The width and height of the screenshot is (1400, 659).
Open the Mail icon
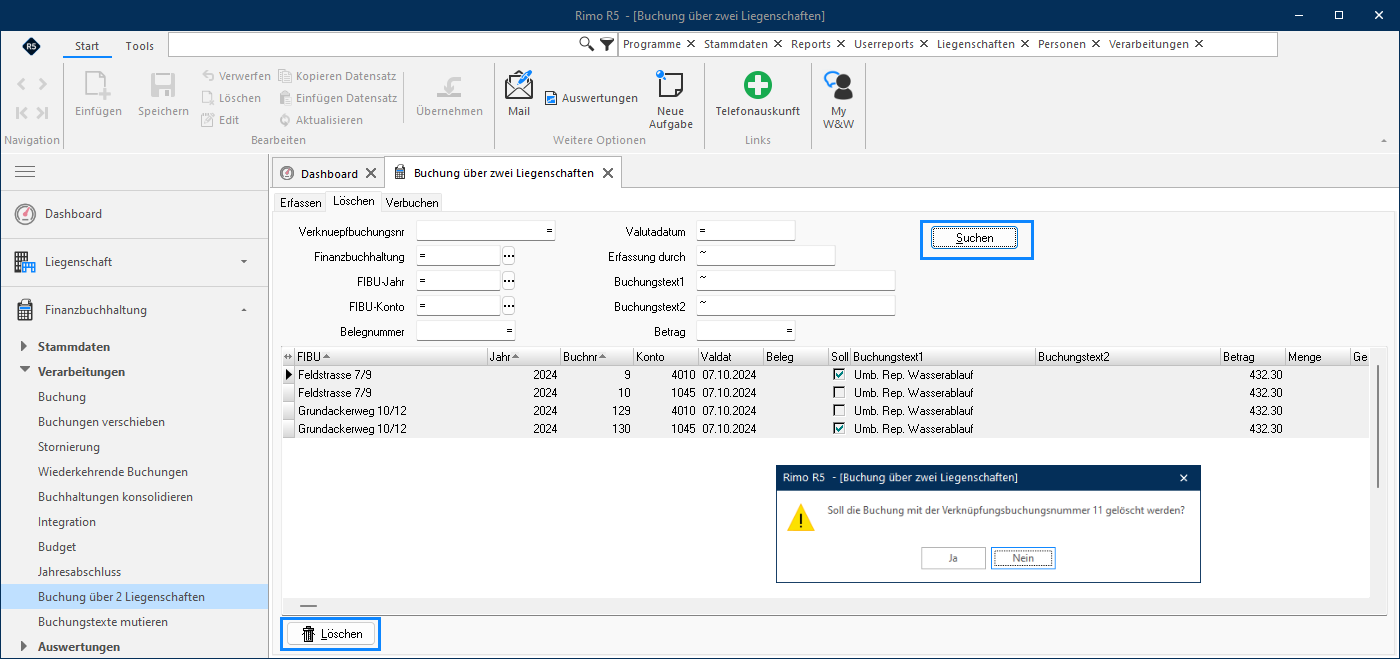[x=519, y=85]
